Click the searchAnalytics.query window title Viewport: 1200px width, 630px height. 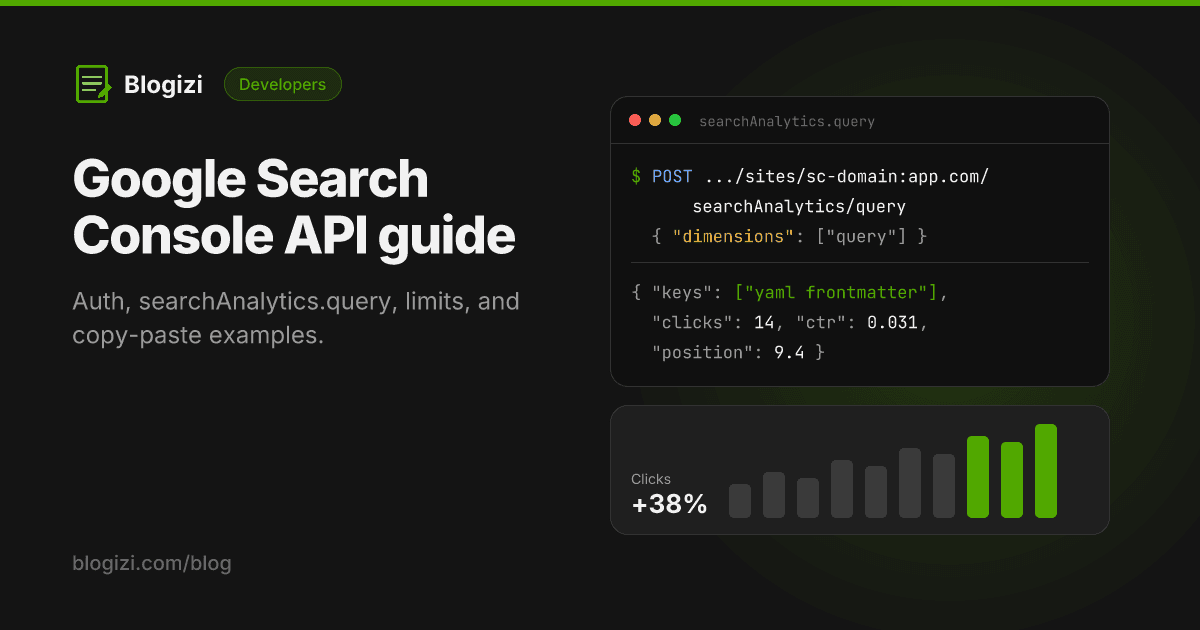coord(787,121)
